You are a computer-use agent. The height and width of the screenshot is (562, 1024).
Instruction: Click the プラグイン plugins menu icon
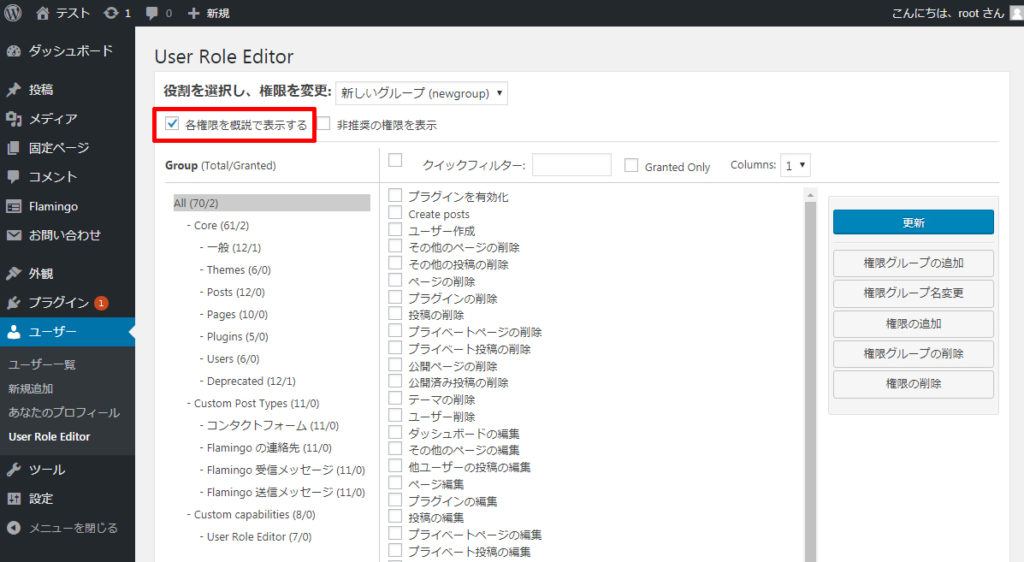coord(14,303)
